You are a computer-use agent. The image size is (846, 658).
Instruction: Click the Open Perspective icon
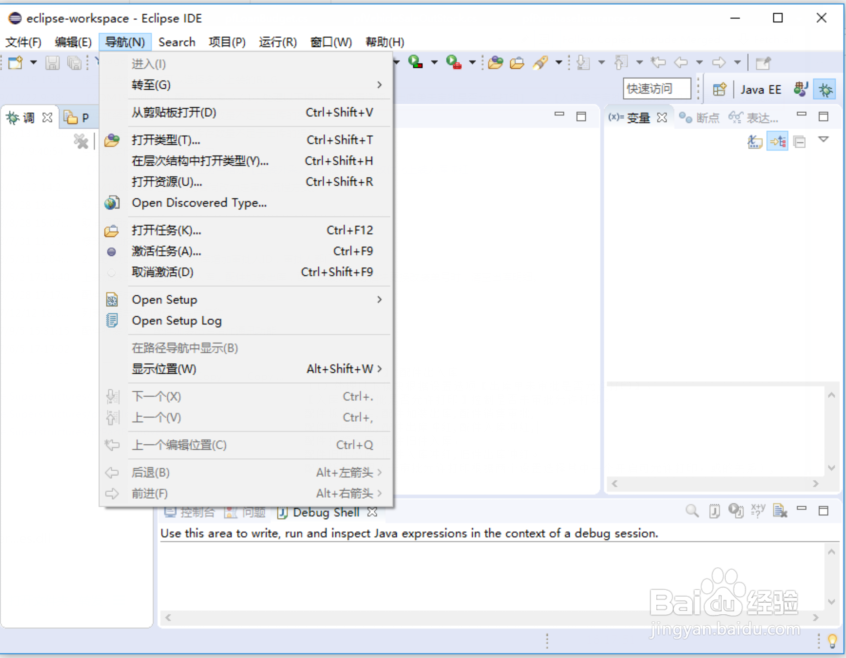coord(719,90)
